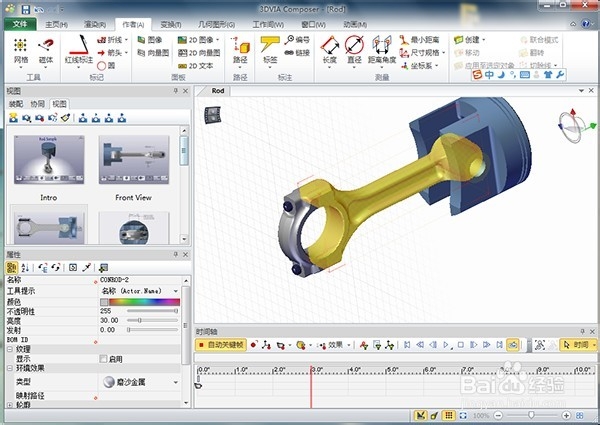Click the create view icon in views toolbar

(13, 118)
